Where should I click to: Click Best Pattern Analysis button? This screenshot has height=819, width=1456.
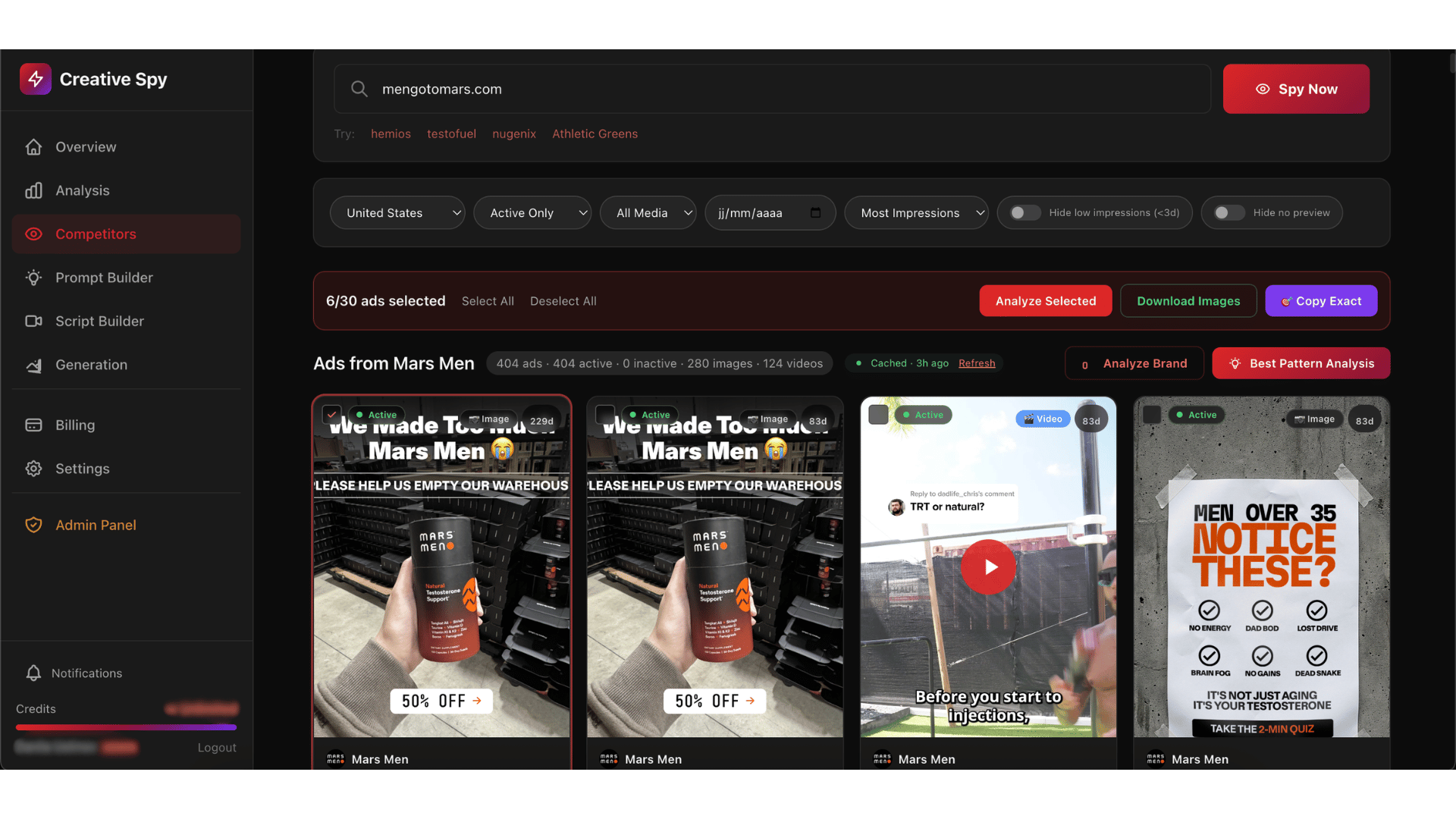(x=1301, y=363)
